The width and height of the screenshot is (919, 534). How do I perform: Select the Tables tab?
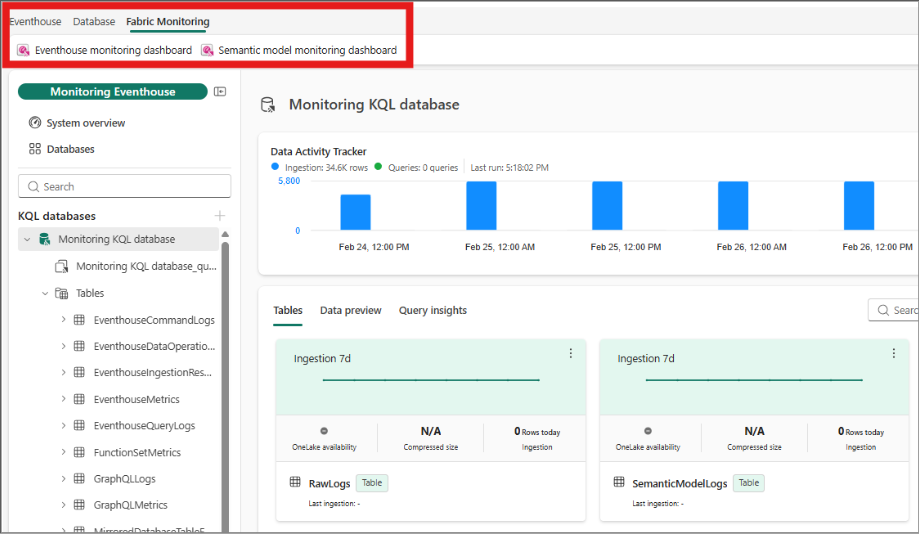click(x=288, y=311)
